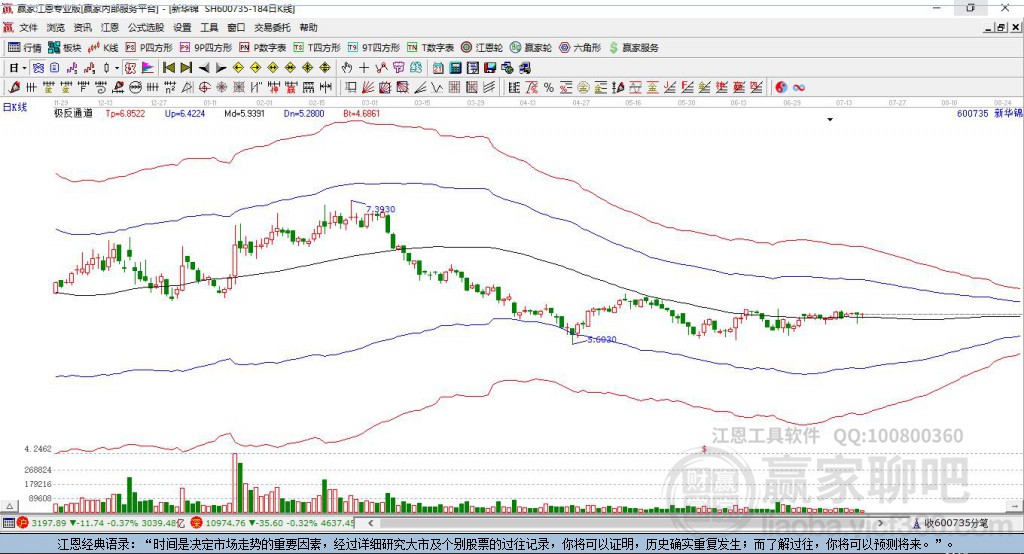Viewport: 1024px width, 554px height.
Task: Open the 设置 menu
Action: [x=182, y=27]
